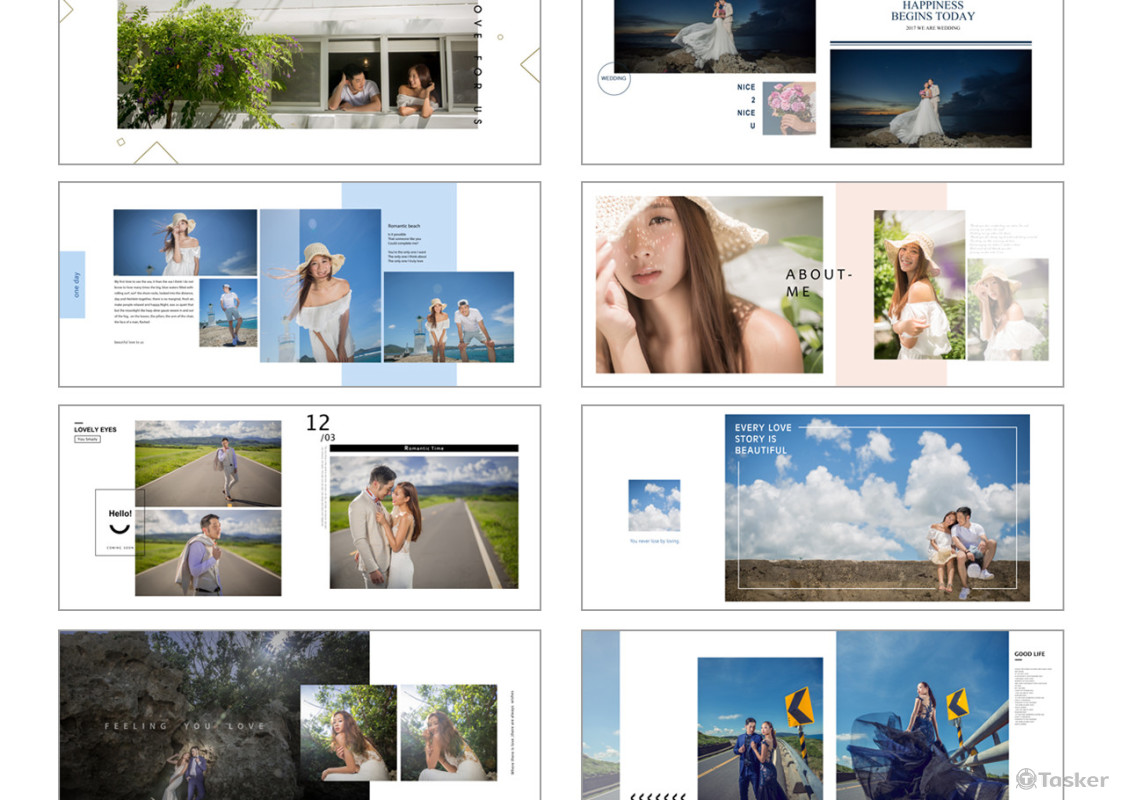Click the 12/03 date label

tap(319, 426)
